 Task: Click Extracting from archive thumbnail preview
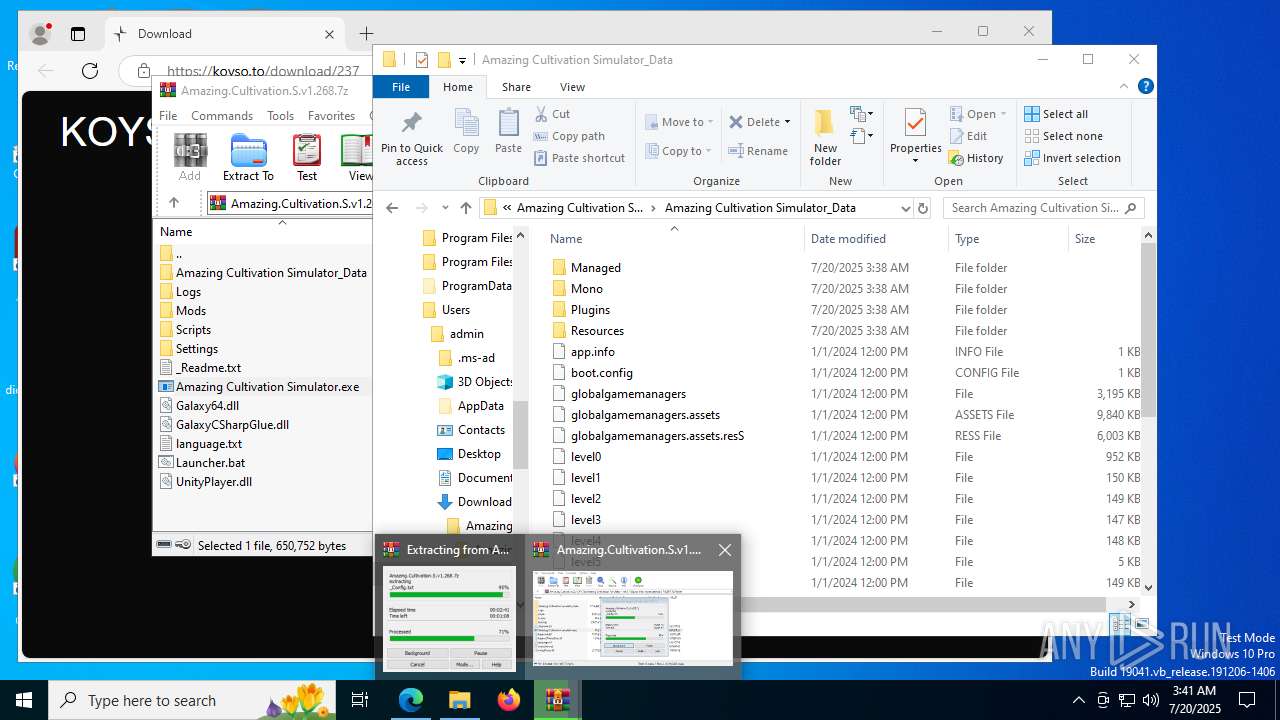(448, 618)
